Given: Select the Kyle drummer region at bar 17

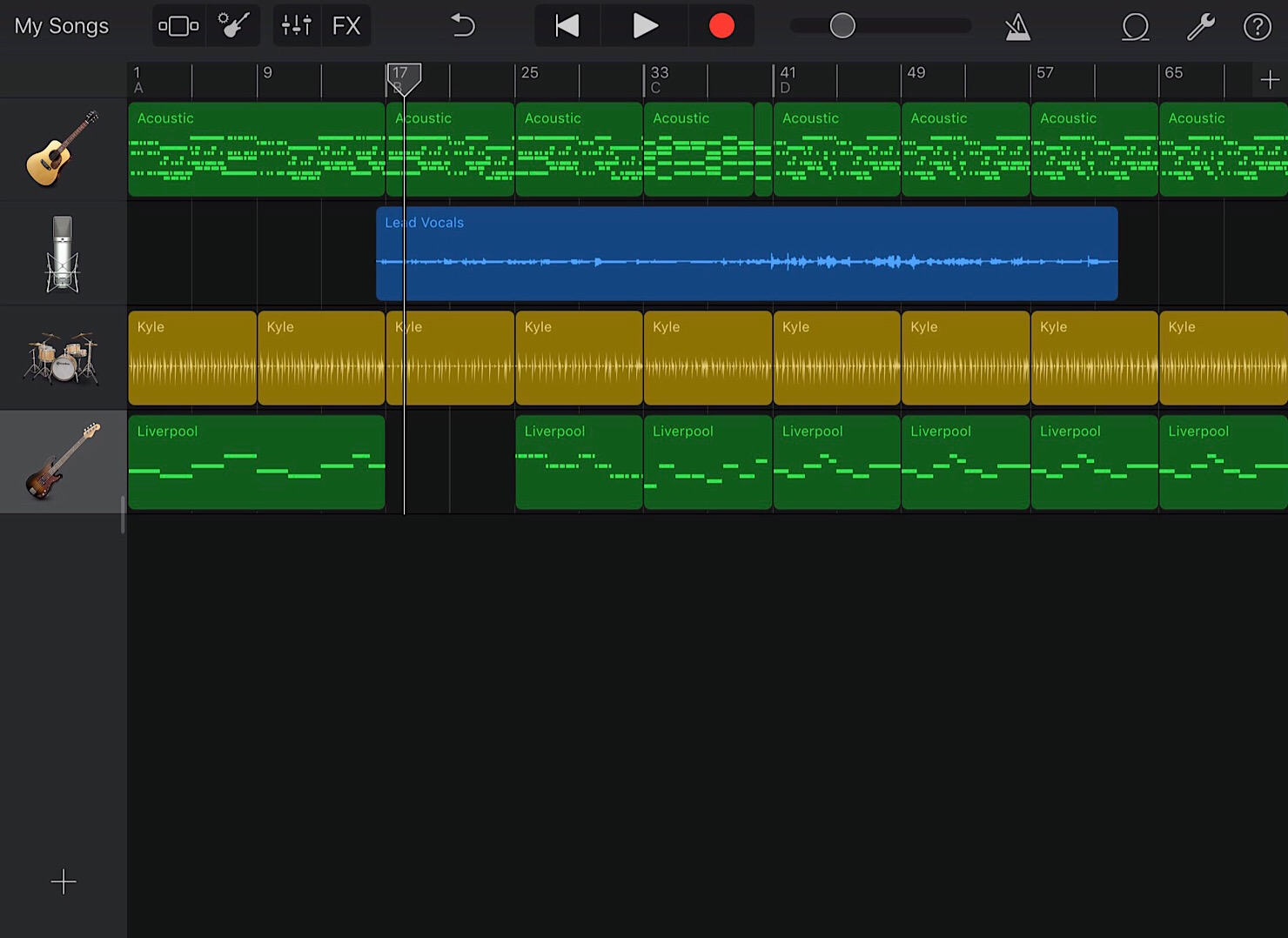Looking at the screenshot, I should (451, 358).
